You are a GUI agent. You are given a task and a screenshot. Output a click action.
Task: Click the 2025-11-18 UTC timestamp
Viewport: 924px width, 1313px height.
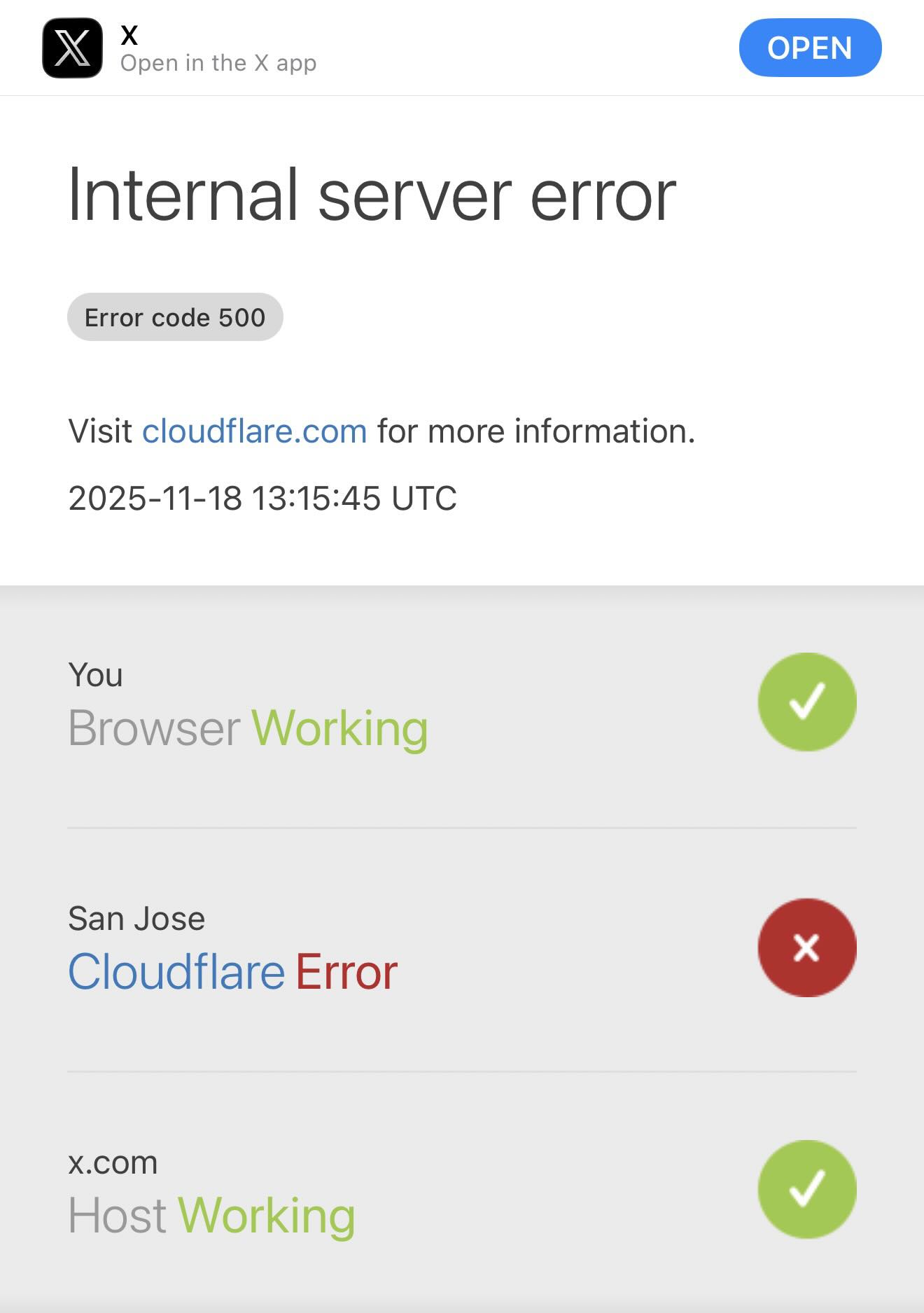[262, 499]
